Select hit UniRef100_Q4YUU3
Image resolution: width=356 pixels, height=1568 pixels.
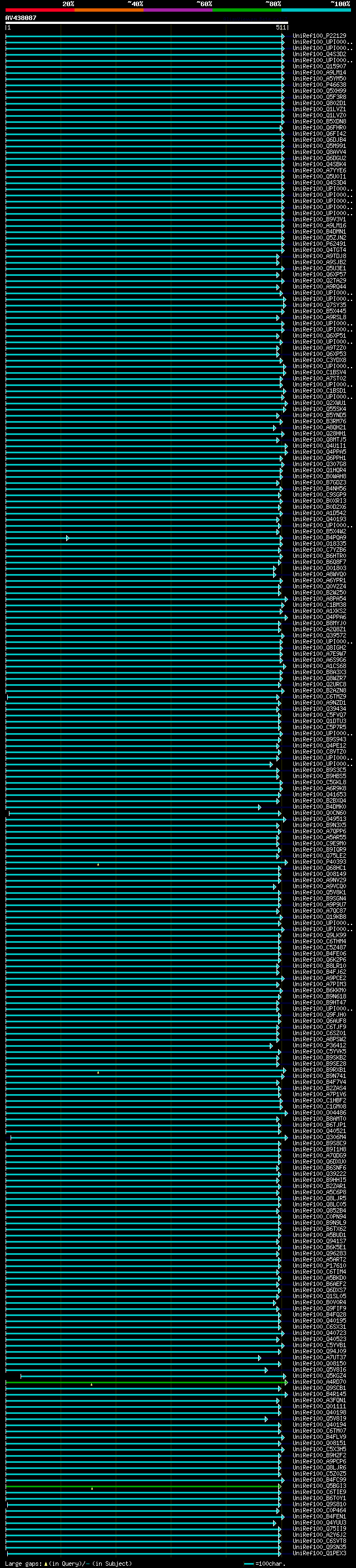(x=319, y=1523)
